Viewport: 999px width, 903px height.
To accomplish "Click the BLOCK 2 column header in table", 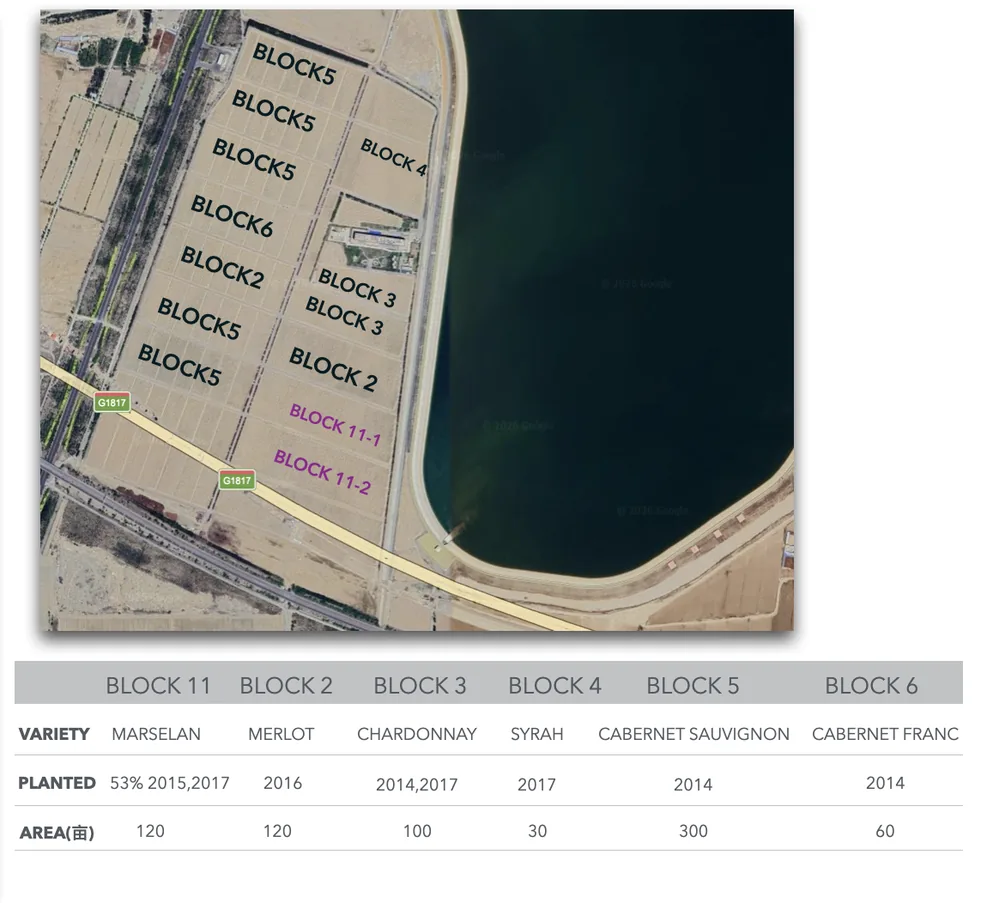I will [286, 686].
